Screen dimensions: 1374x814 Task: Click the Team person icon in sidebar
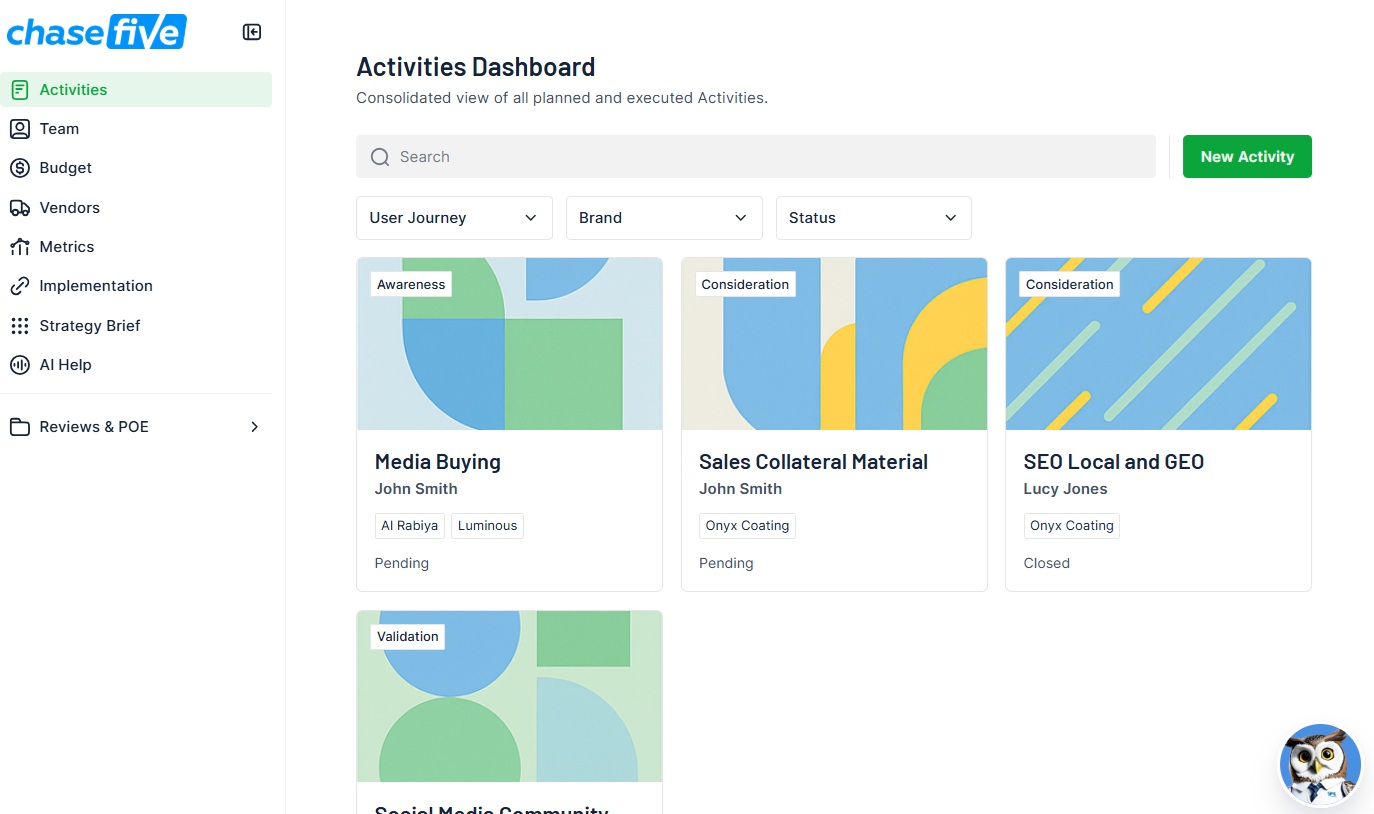[19, 129]
